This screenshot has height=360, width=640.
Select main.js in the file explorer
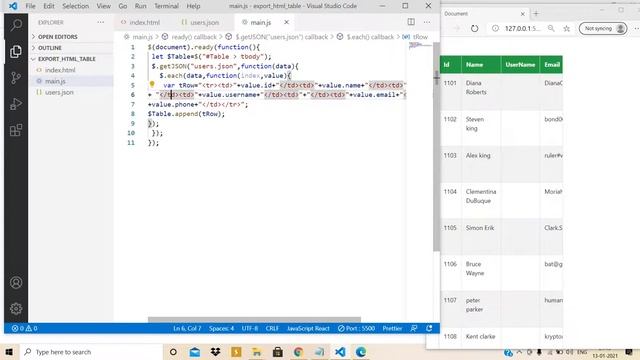55,81
